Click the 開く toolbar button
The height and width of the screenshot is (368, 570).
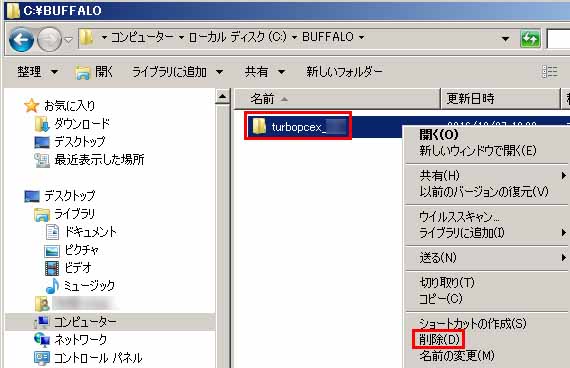point(94,72)
